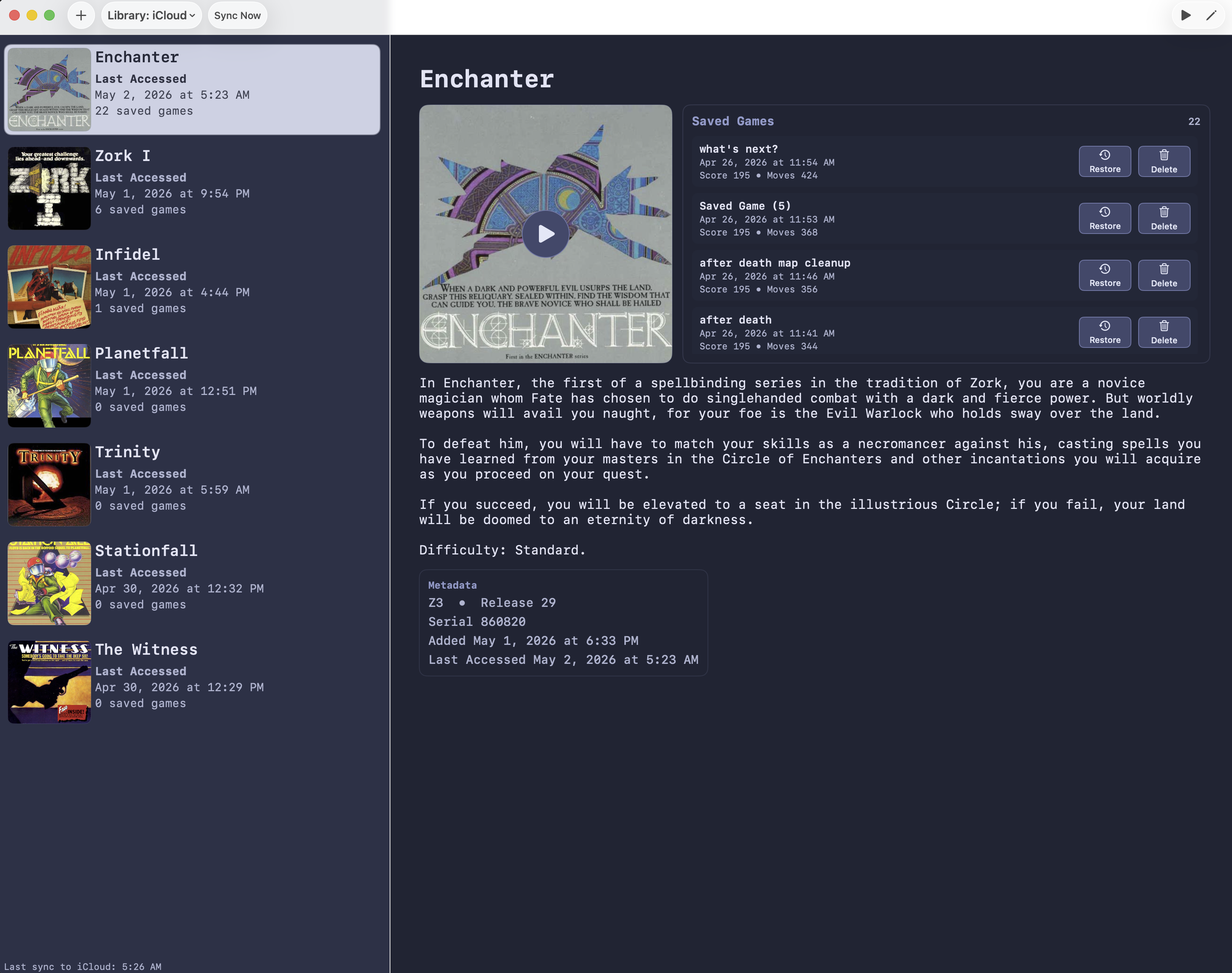Click the Infidel cover thumbnail
The image size is (1232, 973).
[x=49, y=286]
